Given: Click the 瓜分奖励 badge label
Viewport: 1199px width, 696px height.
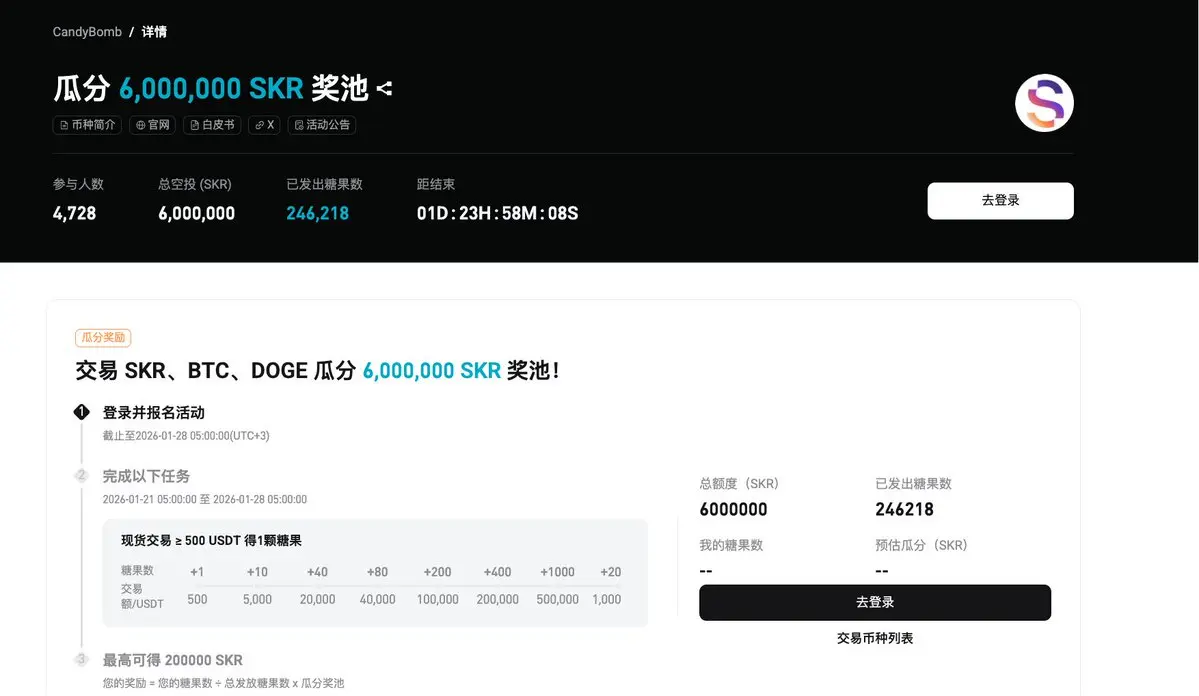Looking at the screenshot, I should point(103,337).
